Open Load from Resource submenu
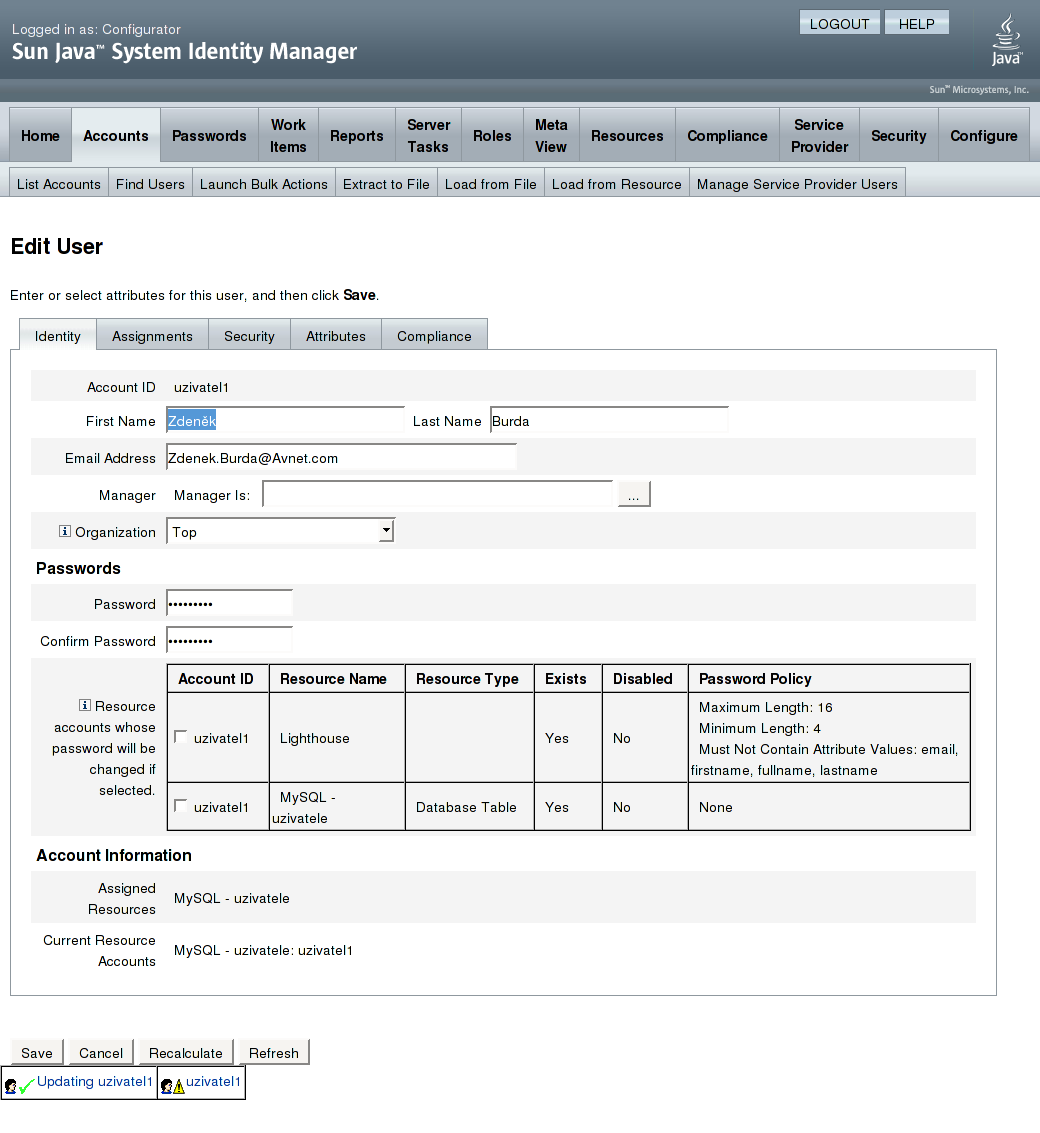The width and height of the screenshot is (1040, 1133). click(616, 184)
